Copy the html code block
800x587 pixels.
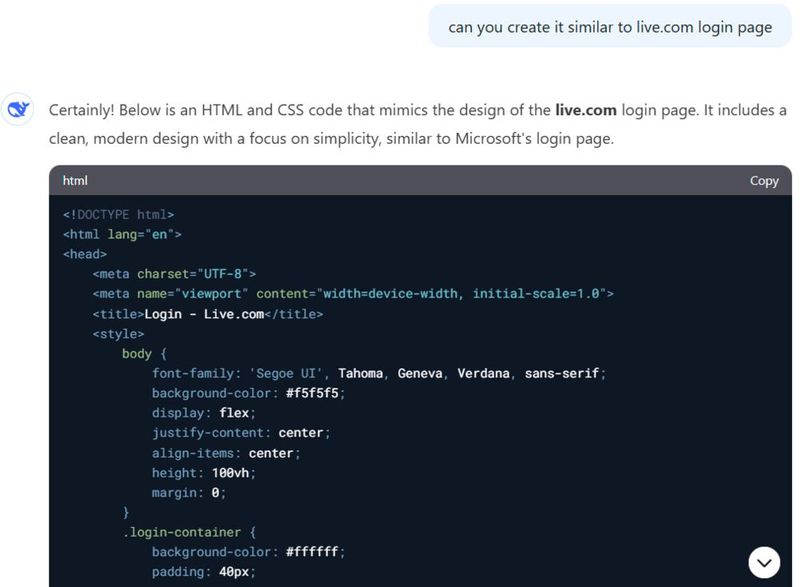click(x=764, y=181)
